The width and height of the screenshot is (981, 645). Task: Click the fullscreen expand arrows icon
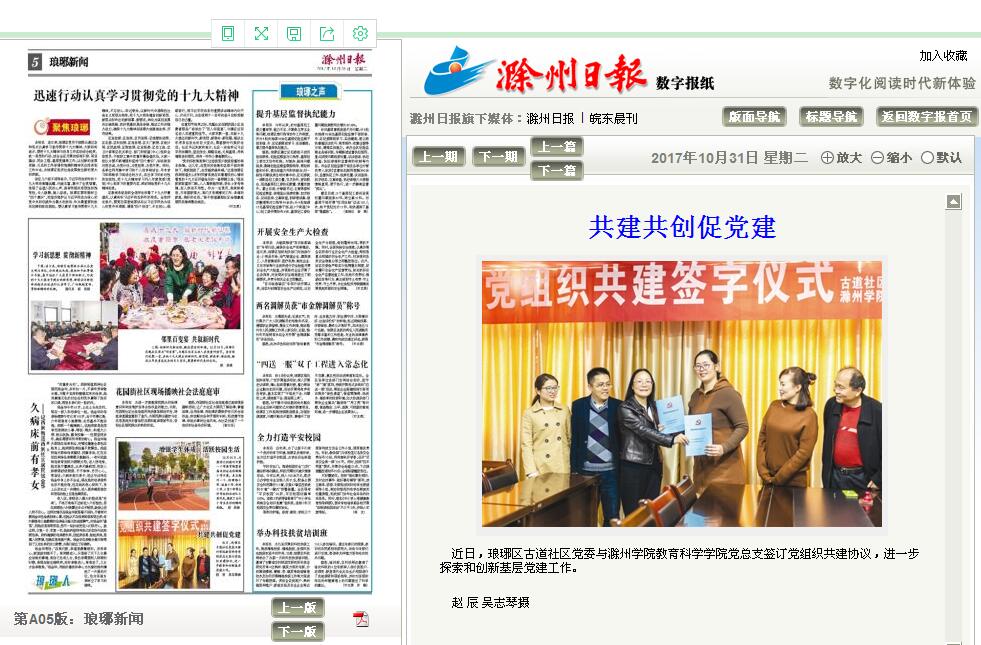tap(261, 33)
